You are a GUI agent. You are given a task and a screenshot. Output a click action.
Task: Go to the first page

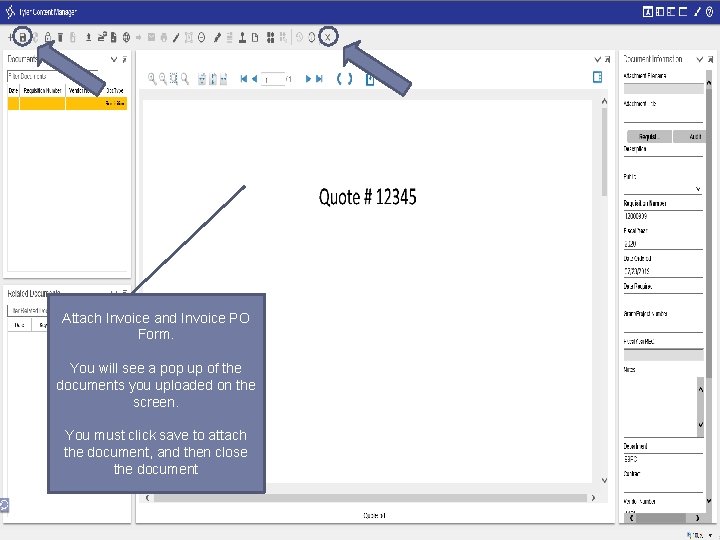[x=243, y=79]
